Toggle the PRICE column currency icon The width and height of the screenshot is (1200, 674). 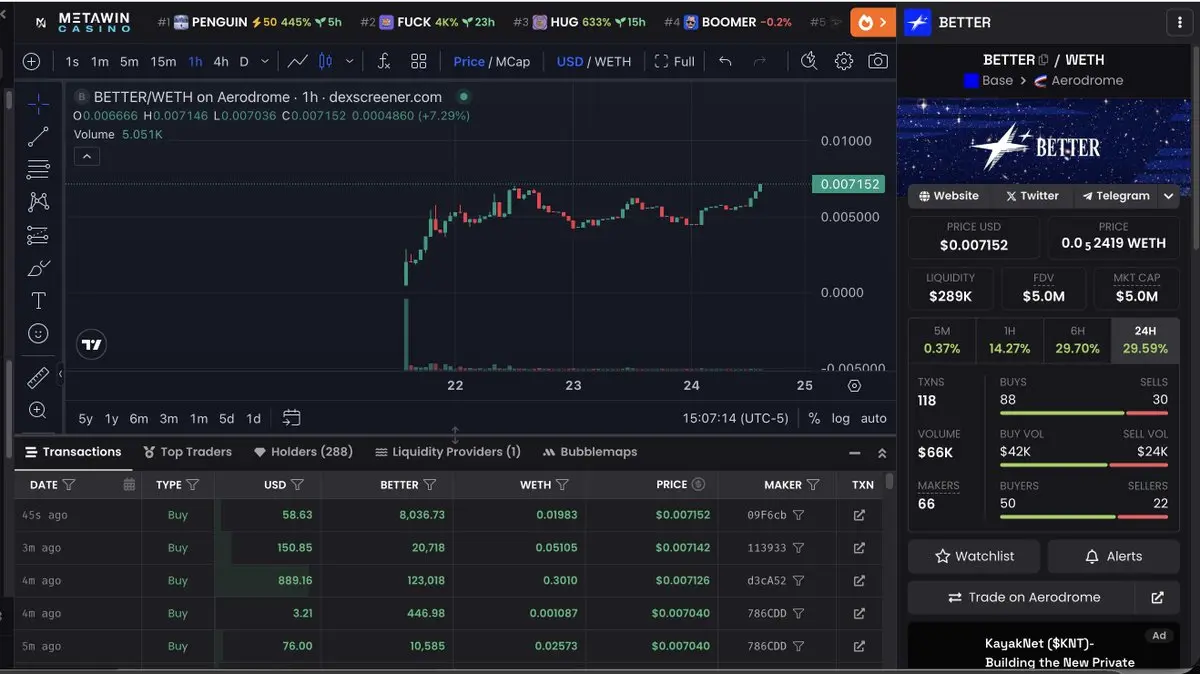tap(698, 484)
